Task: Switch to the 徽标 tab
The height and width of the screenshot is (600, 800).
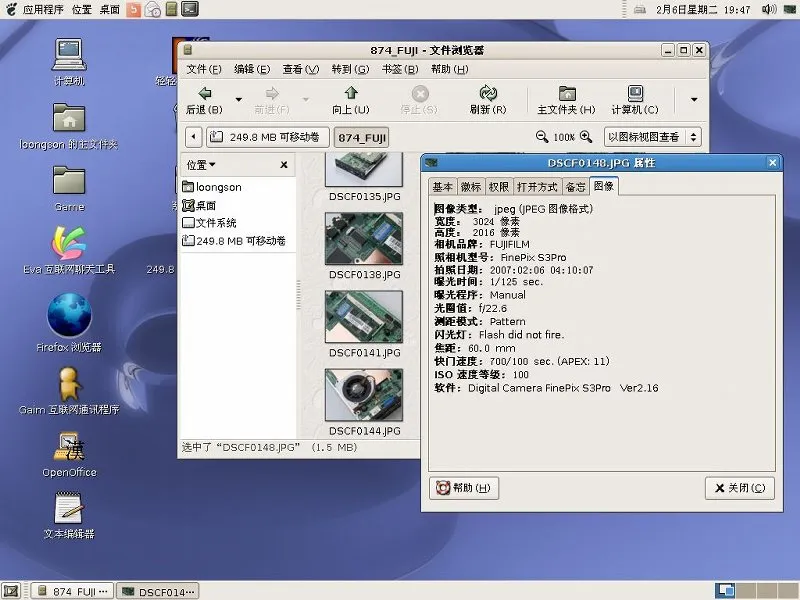Action: tap(470, 187)
